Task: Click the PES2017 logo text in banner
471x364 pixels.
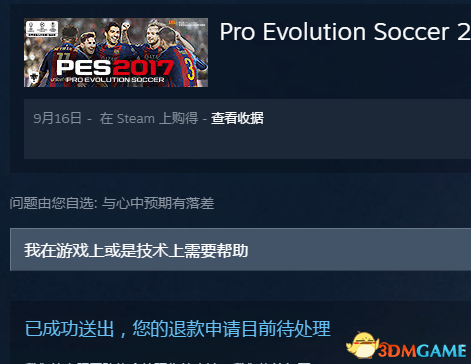Action: point(115,68)
